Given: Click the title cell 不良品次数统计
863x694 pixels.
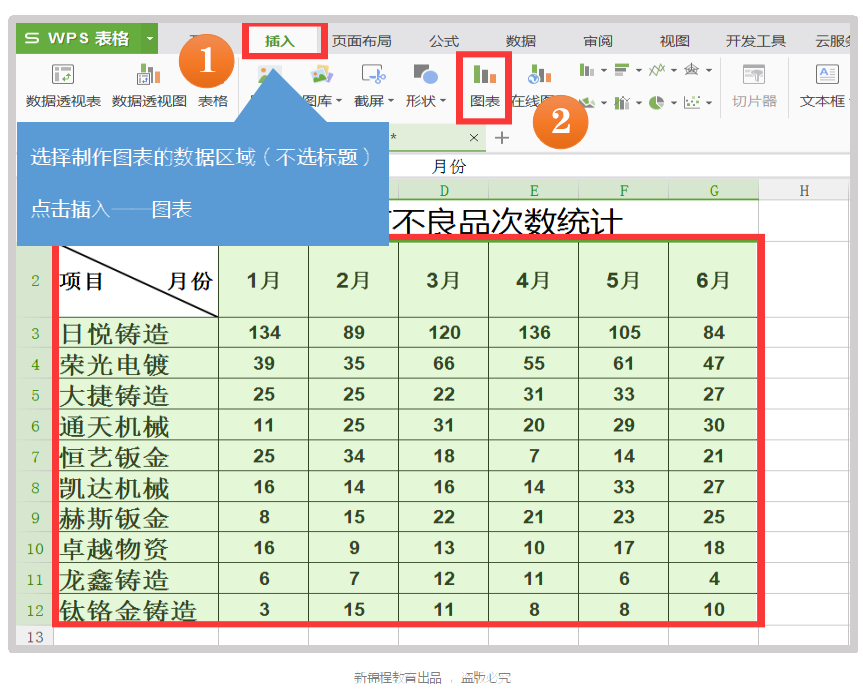Looking at the screenshot, I should [506, 221].
